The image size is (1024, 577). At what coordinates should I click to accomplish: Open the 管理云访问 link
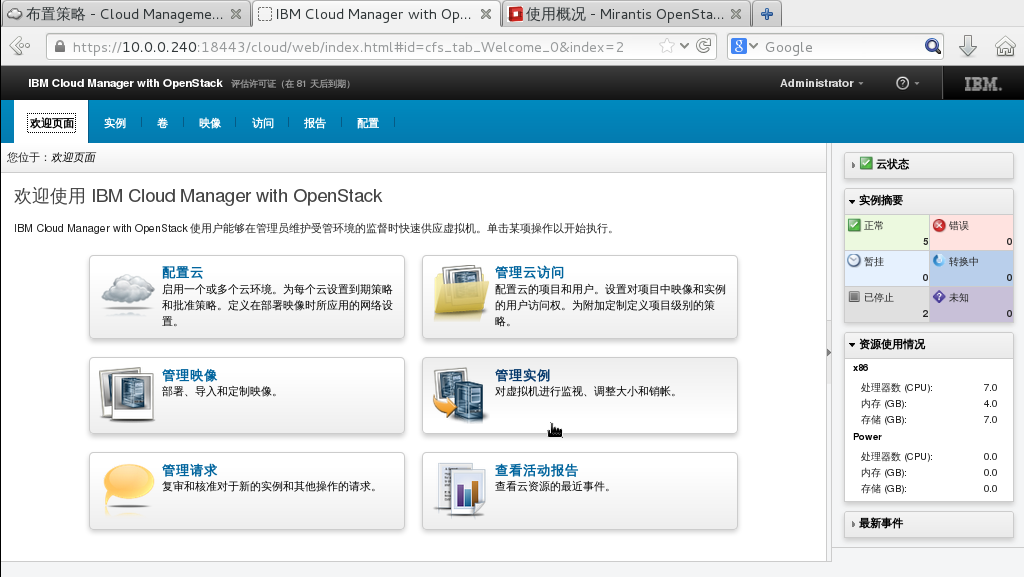[x=530, y=272]
